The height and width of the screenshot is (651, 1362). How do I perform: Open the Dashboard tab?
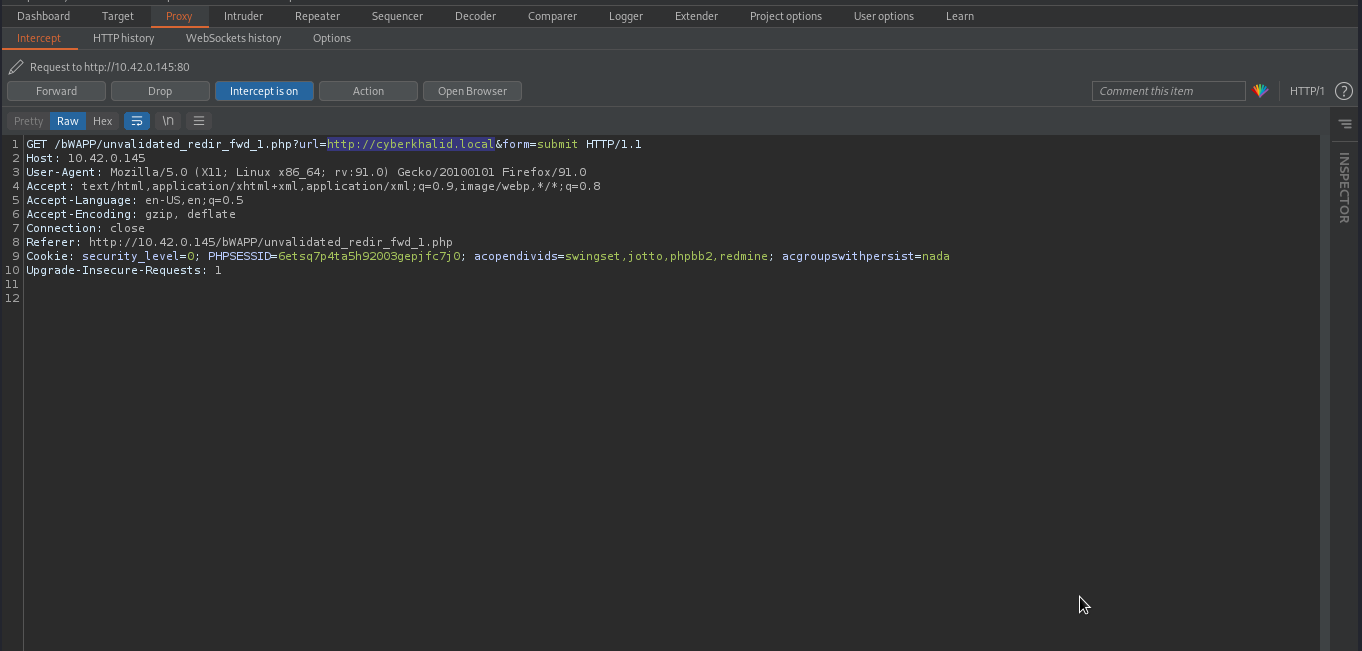pos(44,16)
